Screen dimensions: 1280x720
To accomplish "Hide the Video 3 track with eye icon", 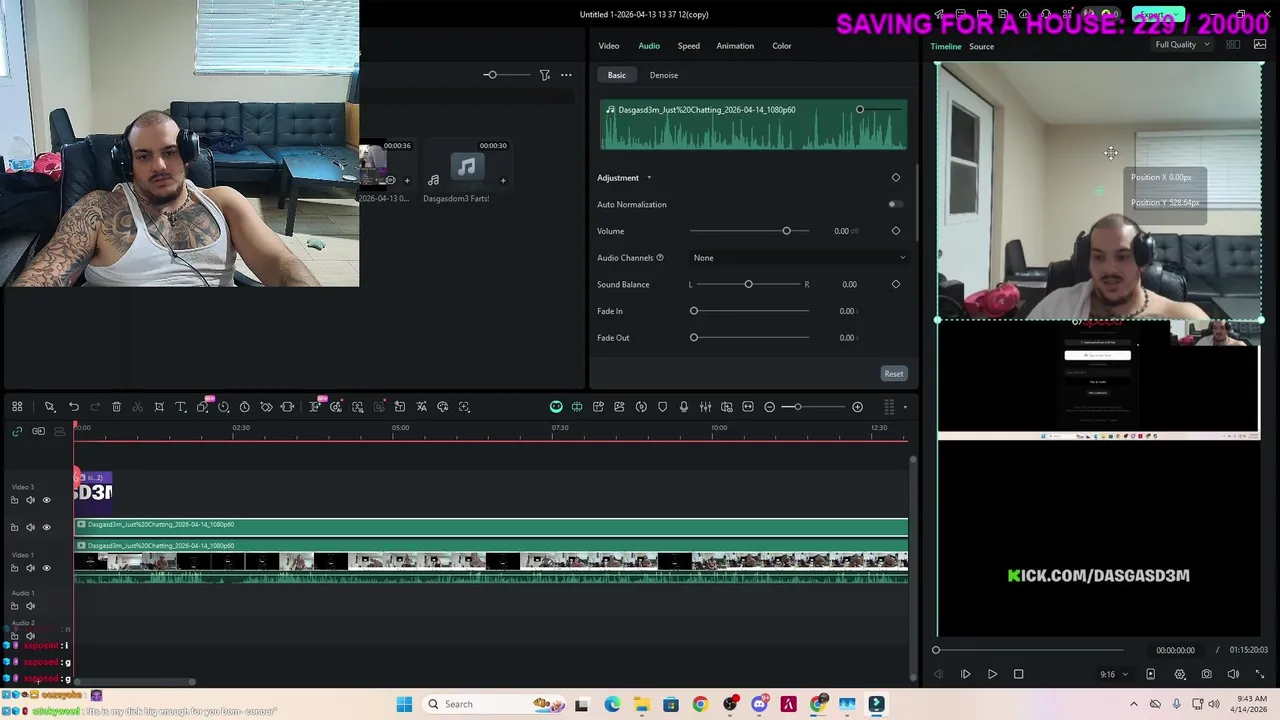I will click(46, 500).
